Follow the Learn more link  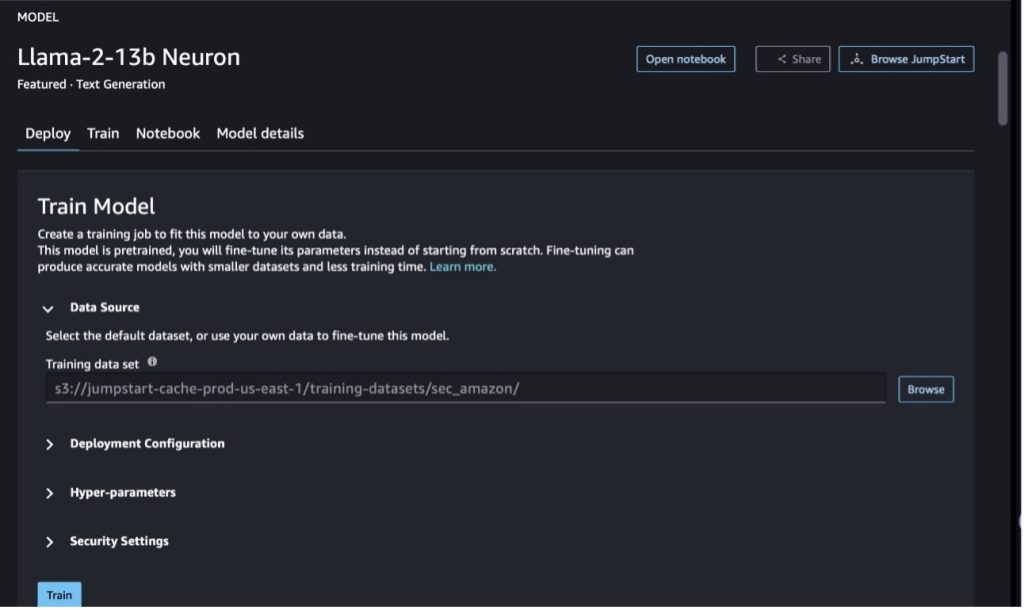tap(462, 267)
